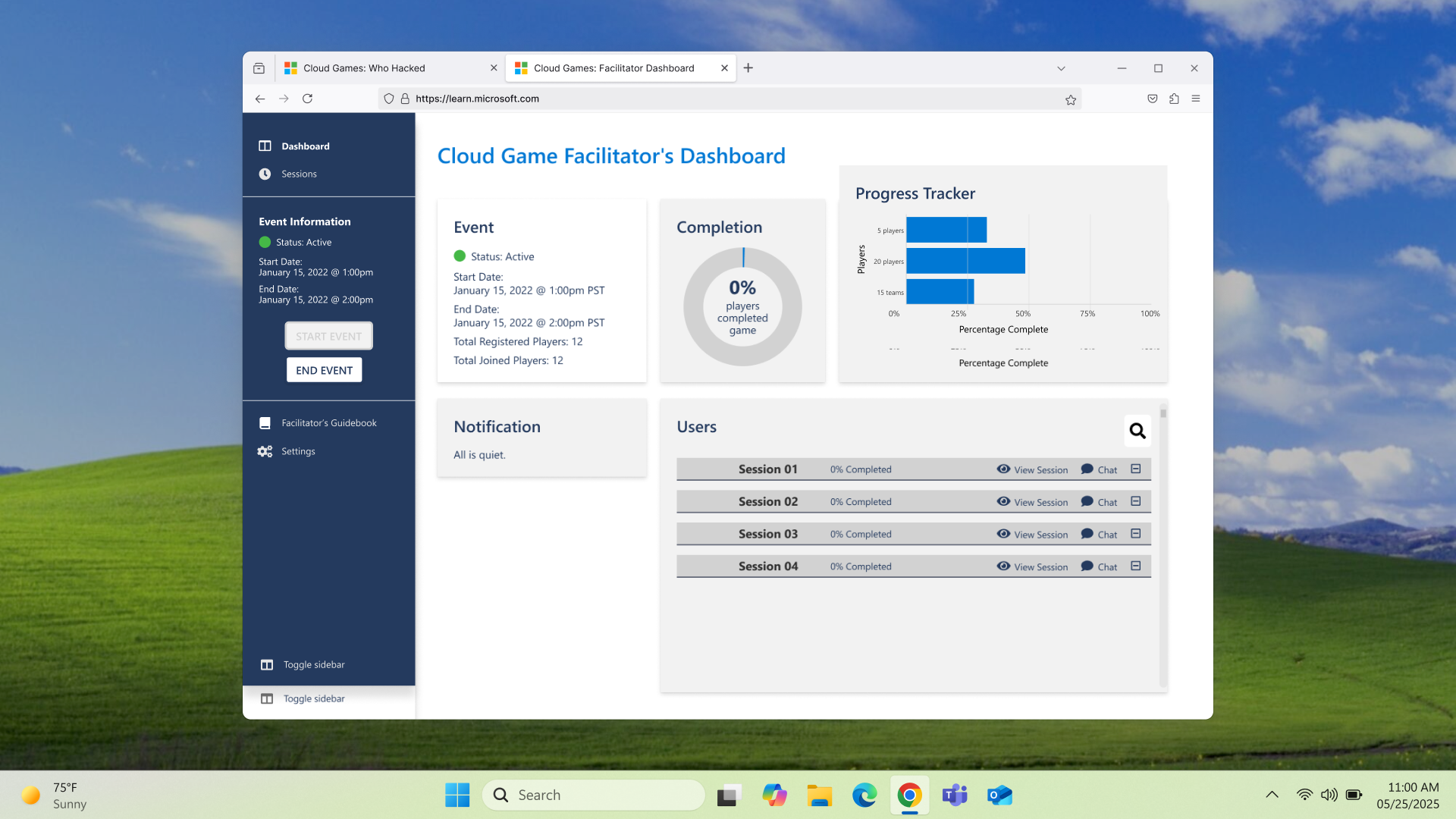1456x819 pixels.
Task: Click the tracking protection shield icon
Action: click(389, 99)
